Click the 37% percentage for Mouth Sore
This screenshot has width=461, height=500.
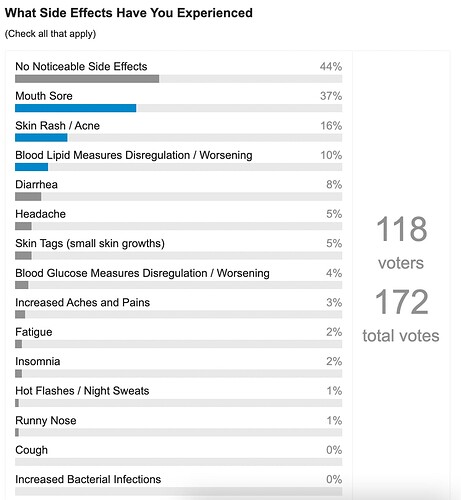tap(331, 96)
